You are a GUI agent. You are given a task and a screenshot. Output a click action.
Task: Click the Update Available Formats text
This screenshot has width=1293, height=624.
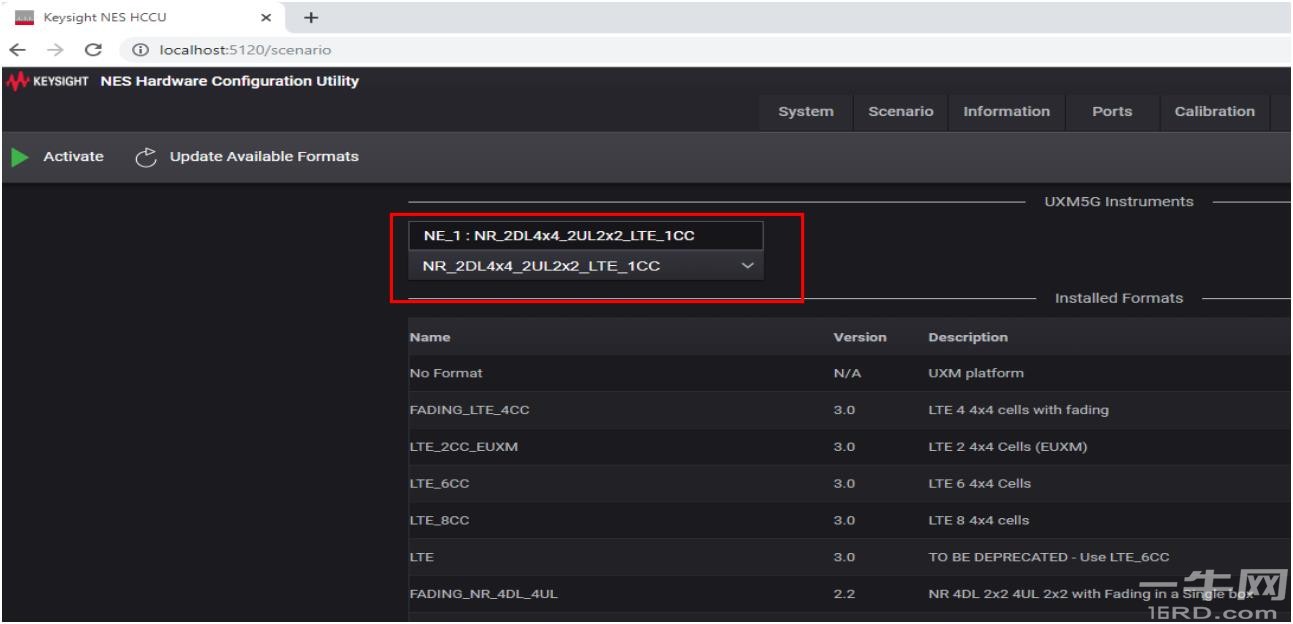[264, 157]
